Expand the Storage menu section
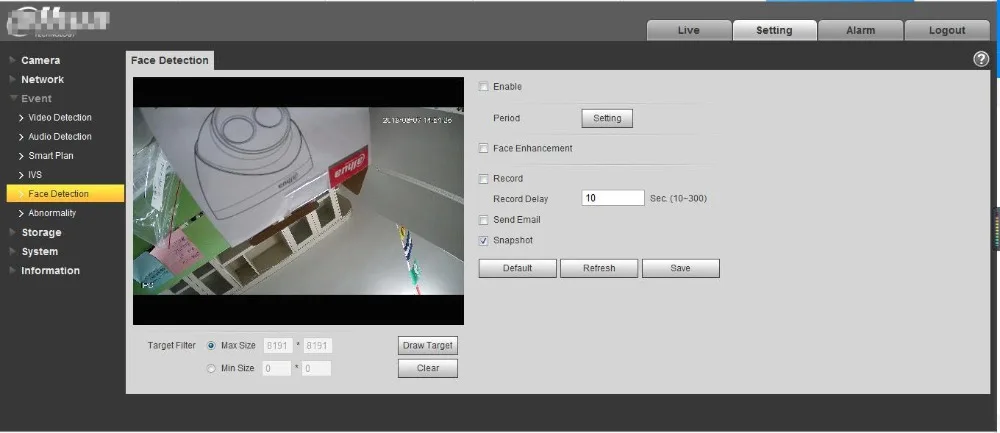 pyautogui.click(x=41, y=233)
